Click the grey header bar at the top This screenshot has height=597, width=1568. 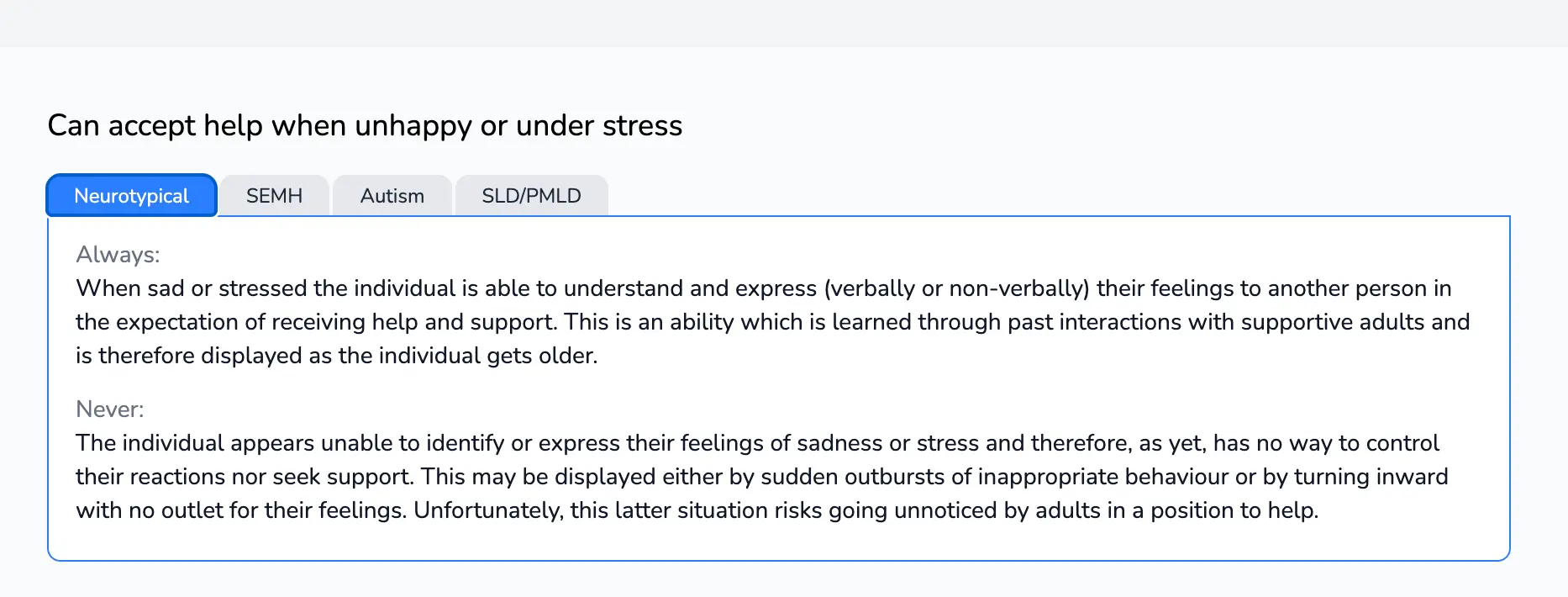pos(784,23)
